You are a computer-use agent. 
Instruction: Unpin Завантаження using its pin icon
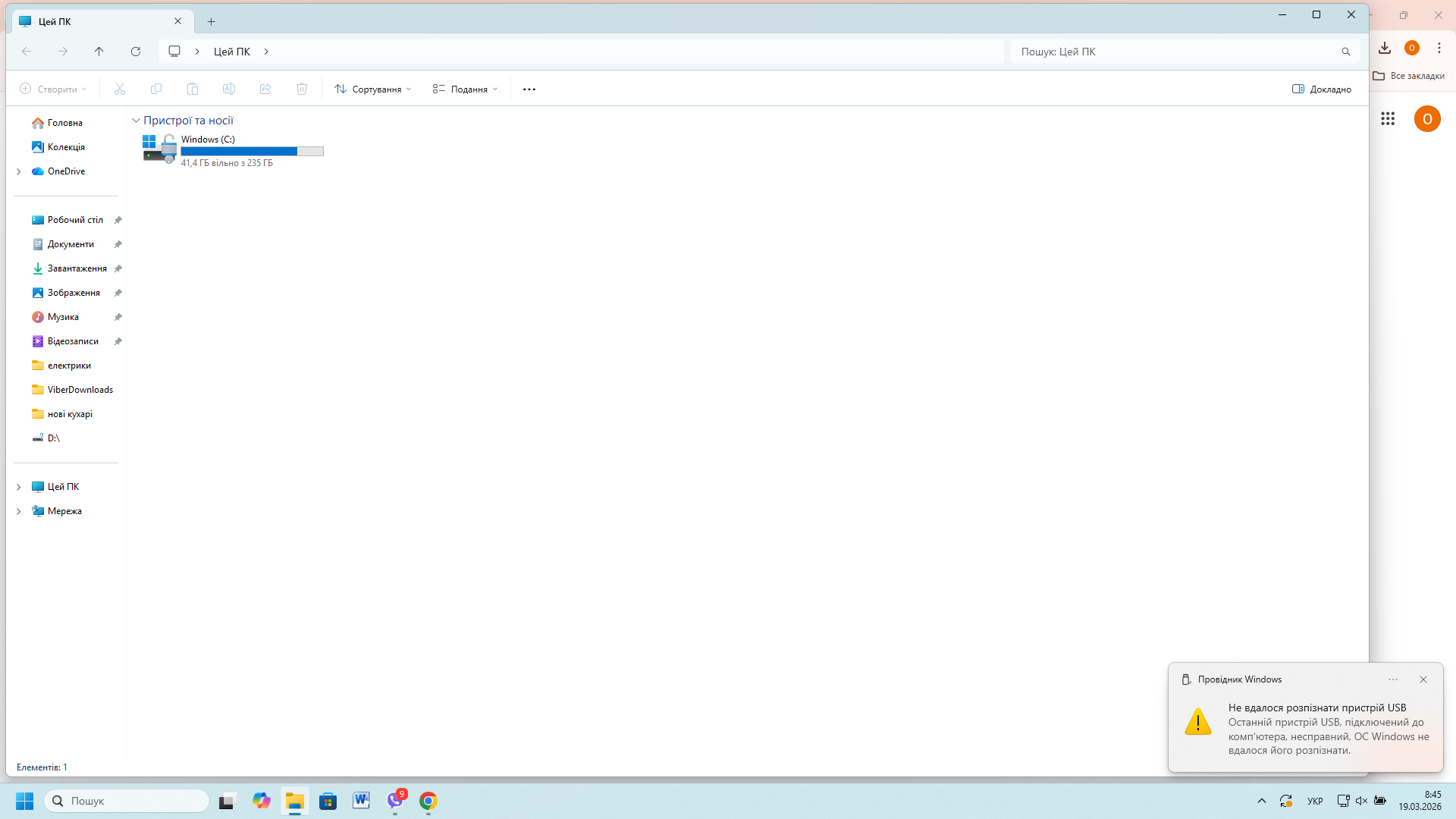pyautogui.click(x=118, y=268)
